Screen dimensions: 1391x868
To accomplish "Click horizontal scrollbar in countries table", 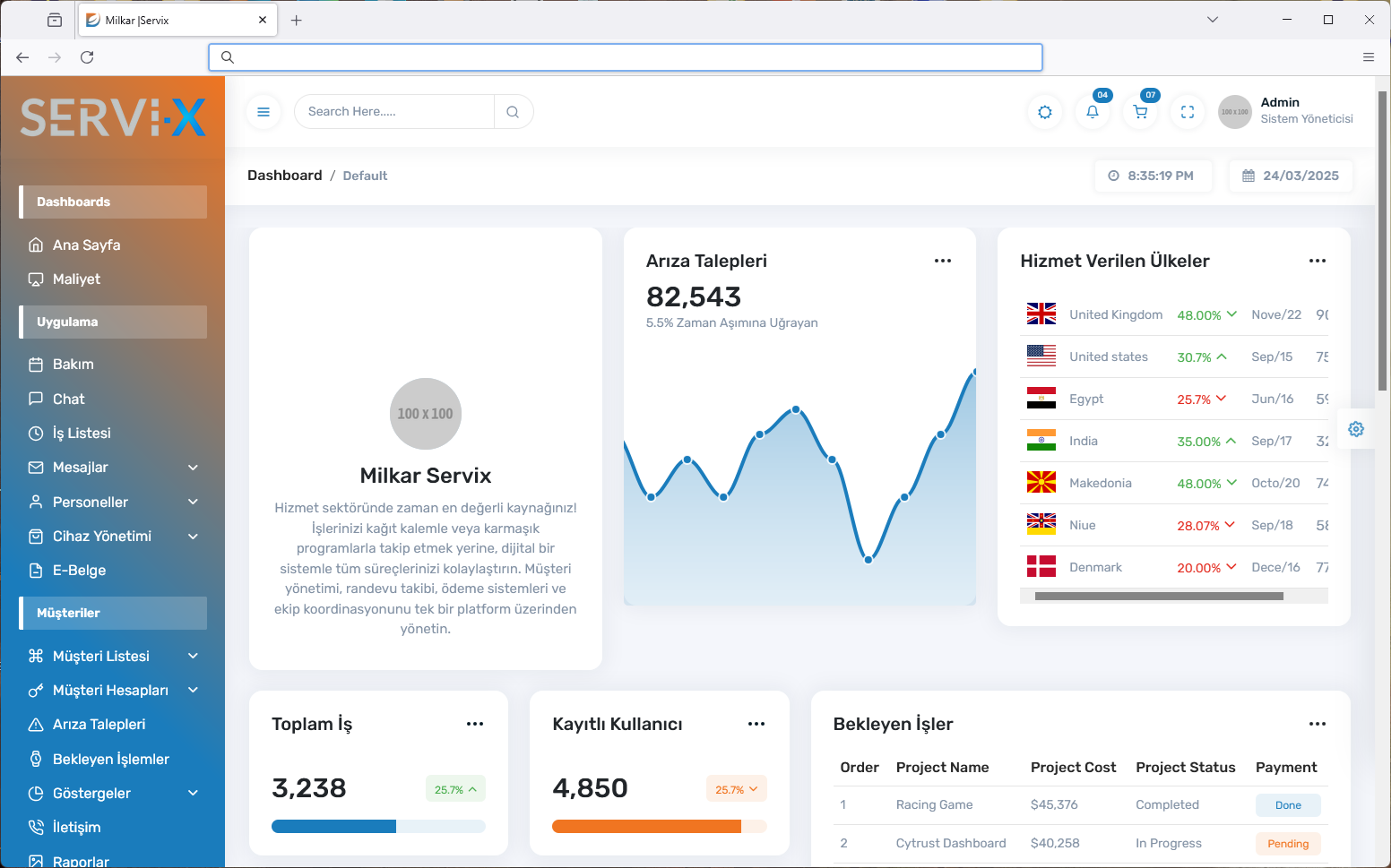I will 1159,596.
